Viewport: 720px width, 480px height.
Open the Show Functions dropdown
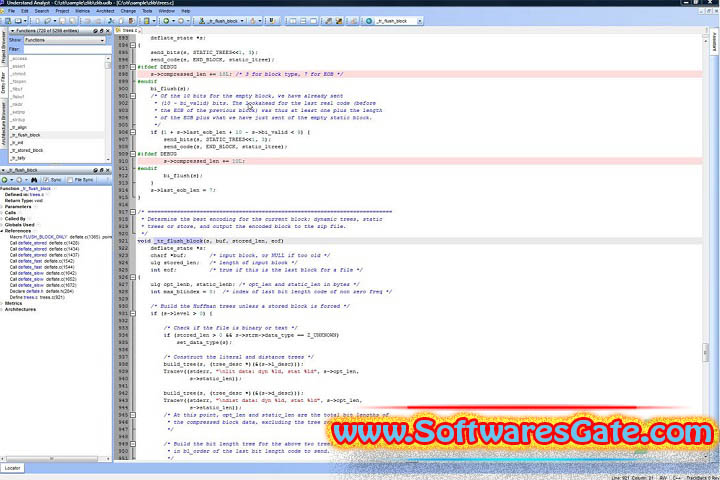tap(65, 40)
